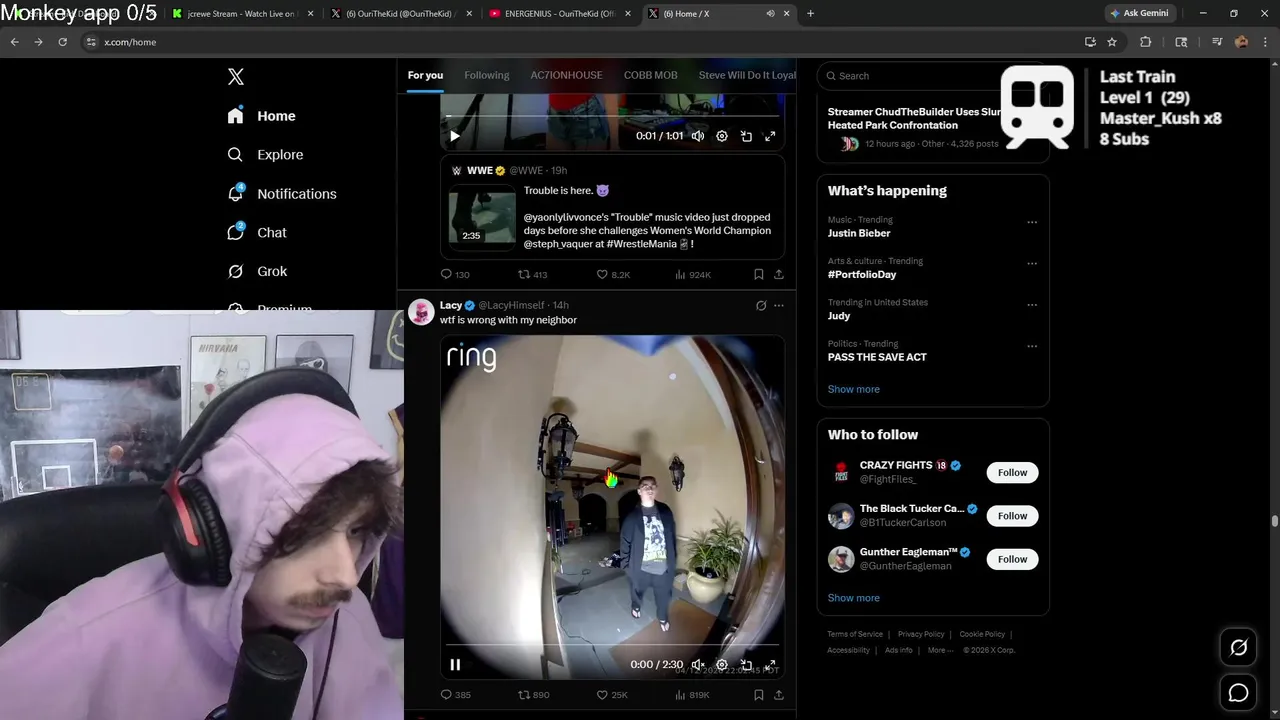Open Grok in the sidebar
1280x720 pixels.
click(257, 271)
